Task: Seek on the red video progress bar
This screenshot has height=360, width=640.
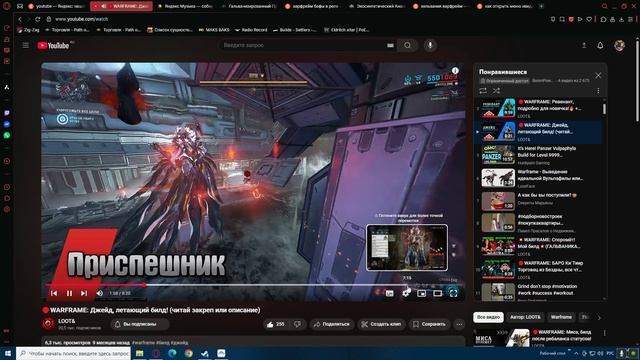Action: click(253, 285)
